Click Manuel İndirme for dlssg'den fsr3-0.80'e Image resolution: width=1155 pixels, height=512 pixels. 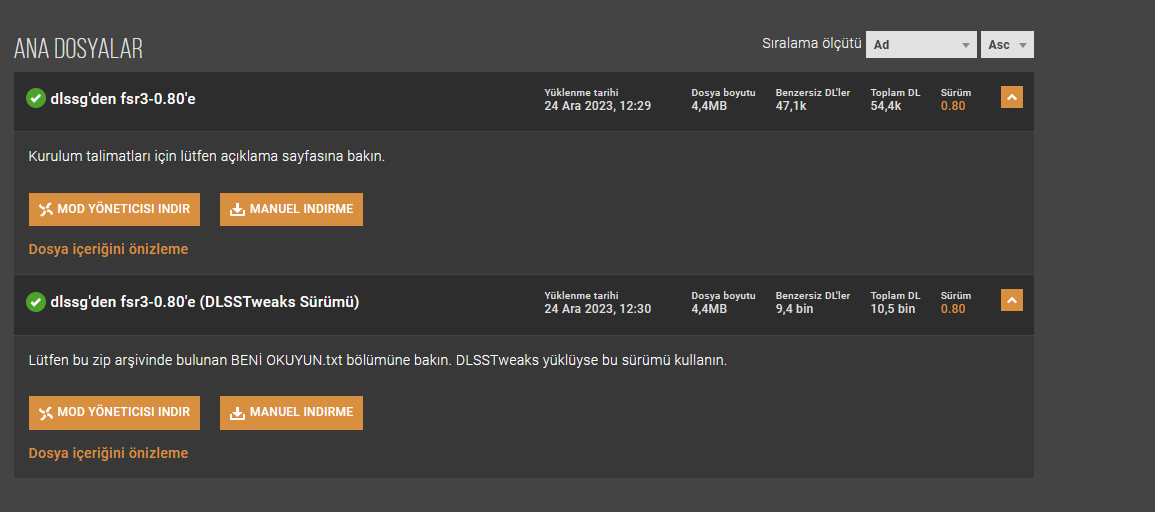point(291,209)
